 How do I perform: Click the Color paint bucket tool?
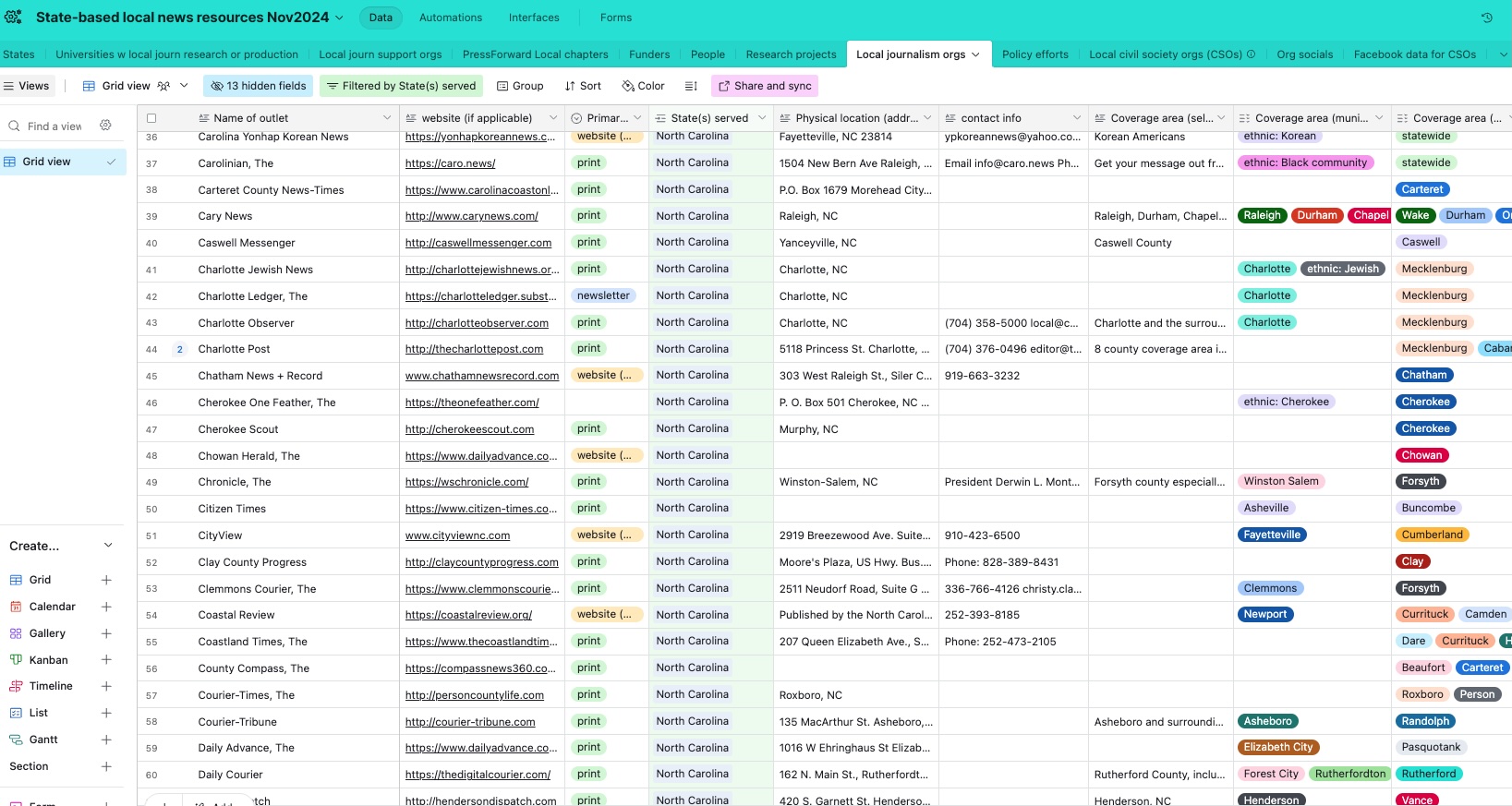[643, 86]
